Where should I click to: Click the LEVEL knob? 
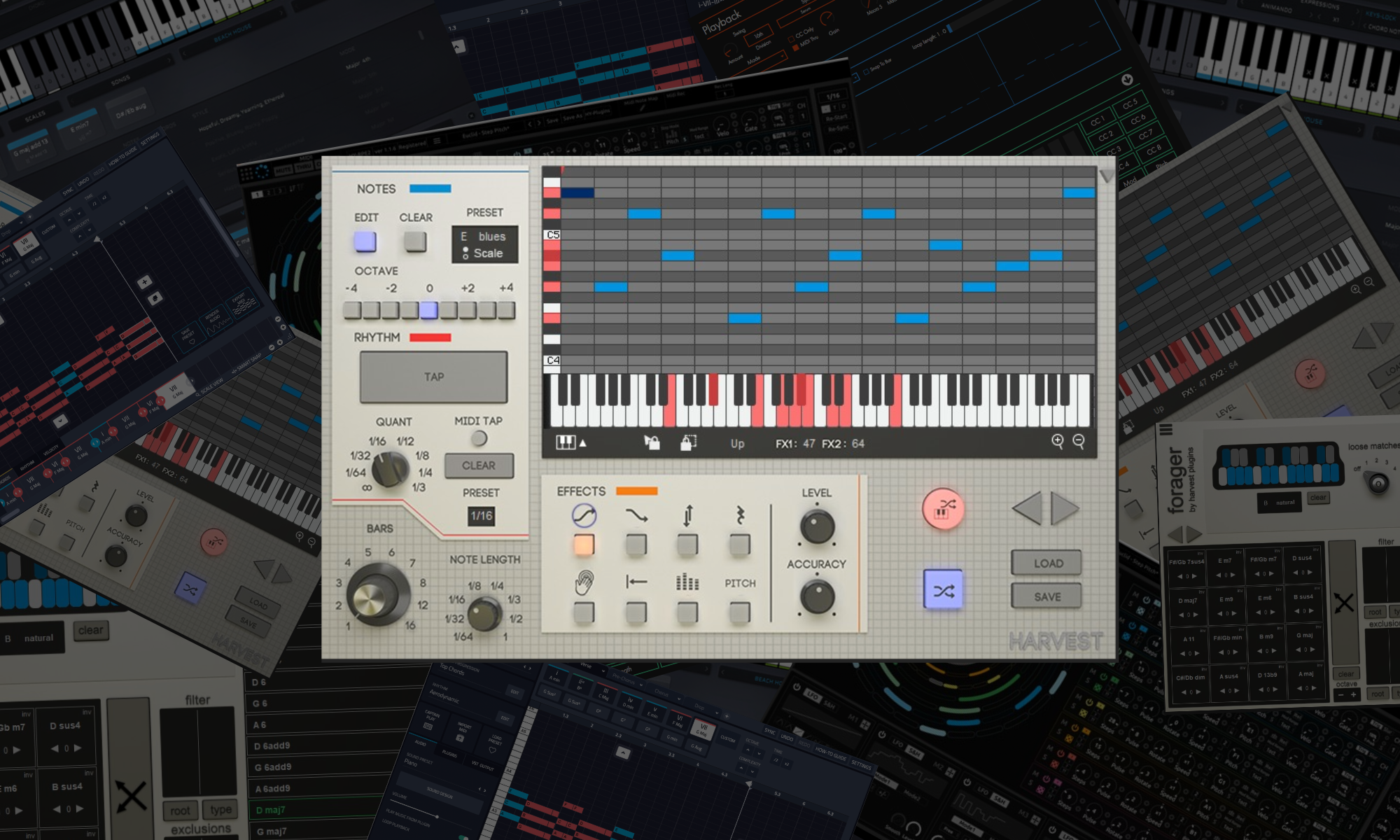click(x=816, y=526)
